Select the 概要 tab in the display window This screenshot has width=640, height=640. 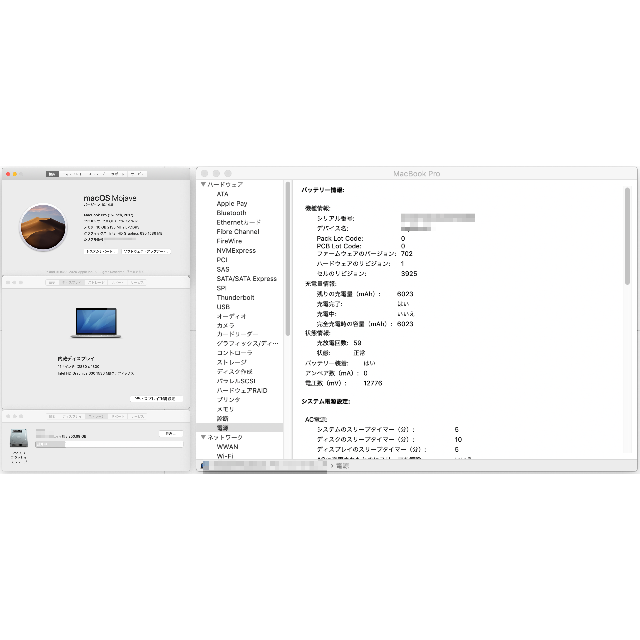[52, 282]
